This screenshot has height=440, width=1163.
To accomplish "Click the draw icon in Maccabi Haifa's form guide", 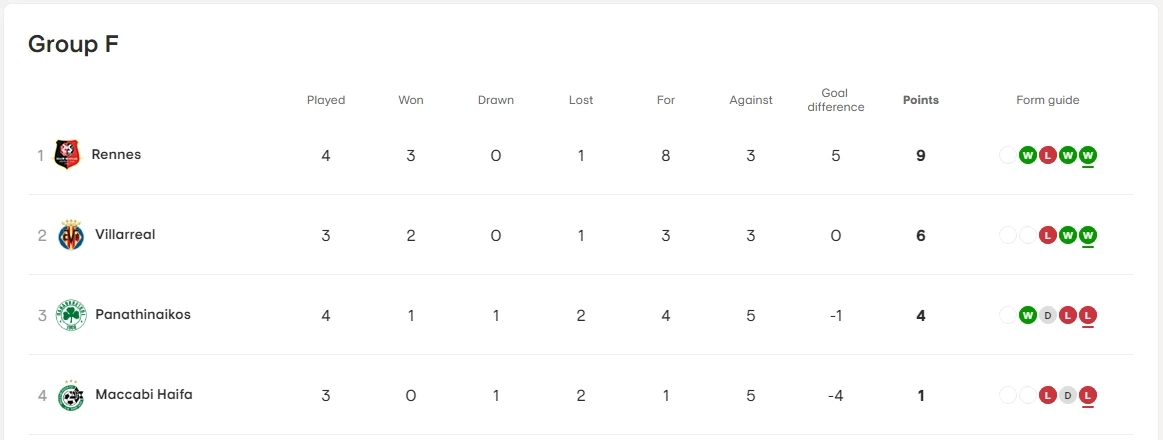I will point(1068,395).
